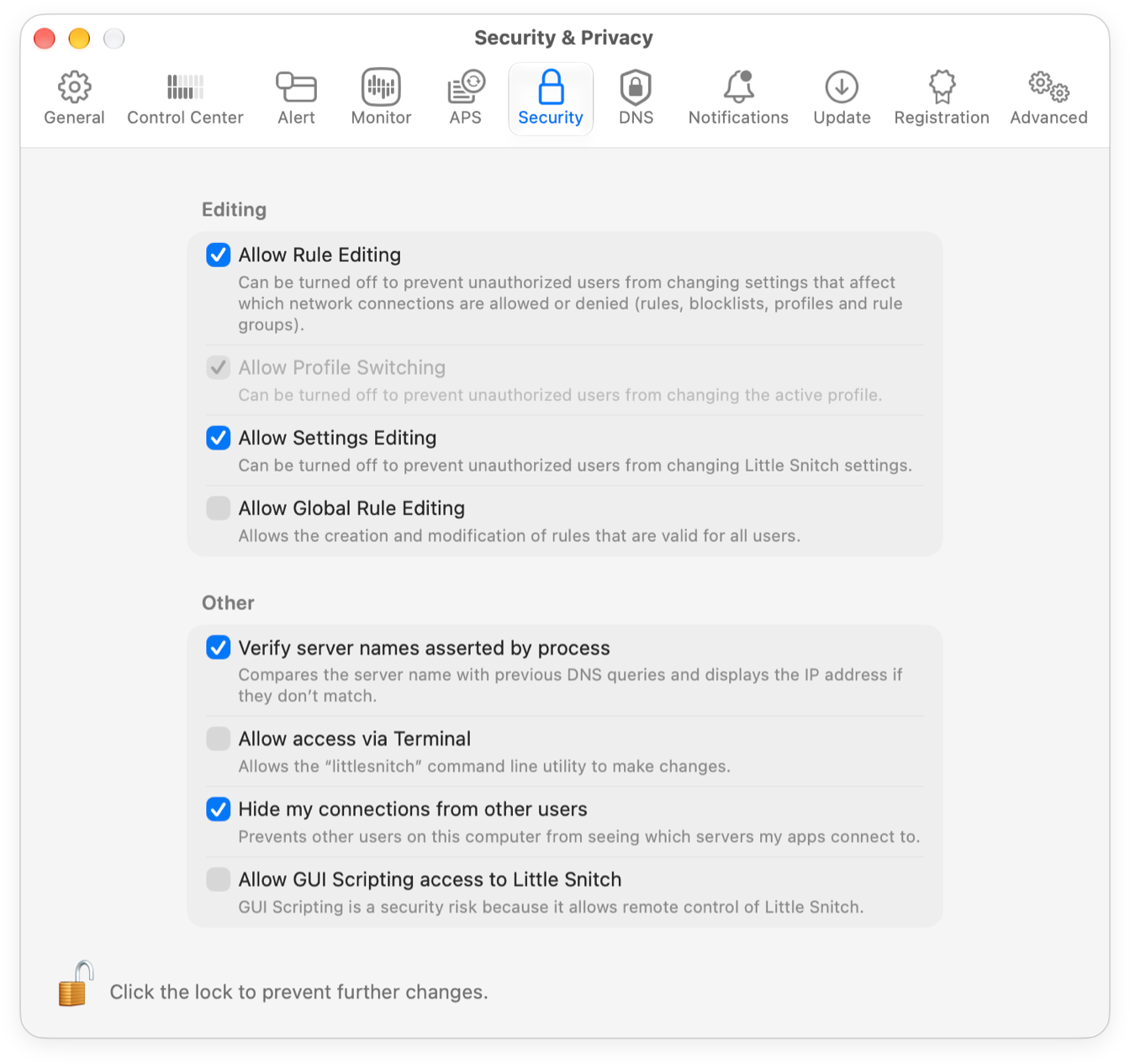Click 'GUI Scripting is a security risk' description

[551, 907]
